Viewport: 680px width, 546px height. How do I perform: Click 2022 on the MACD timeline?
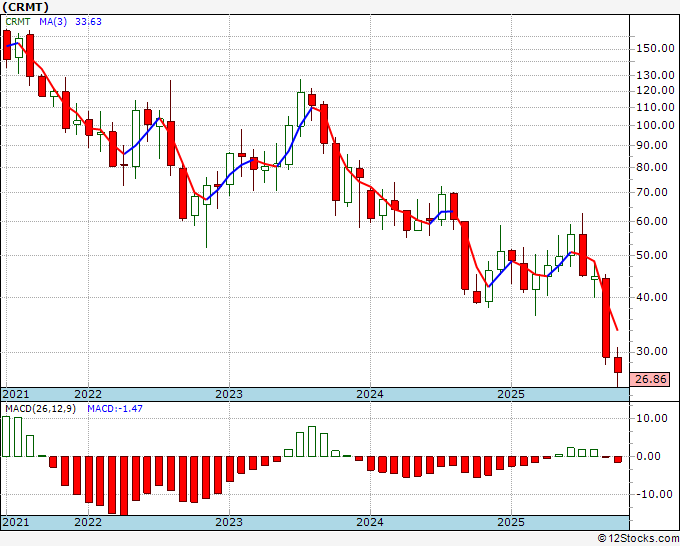click(x=88, y=522)
